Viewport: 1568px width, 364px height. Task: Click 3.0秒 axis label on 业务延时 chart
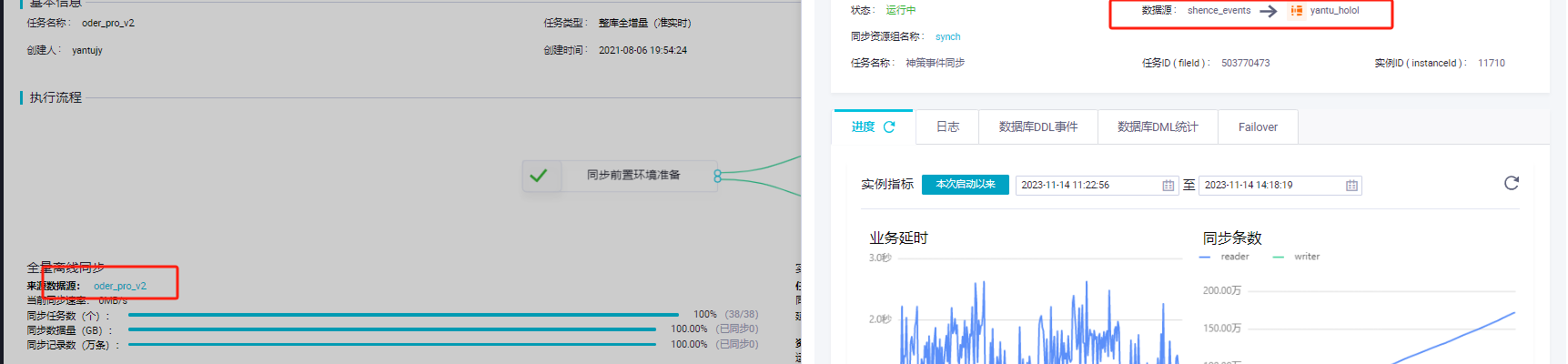[880, 258]
